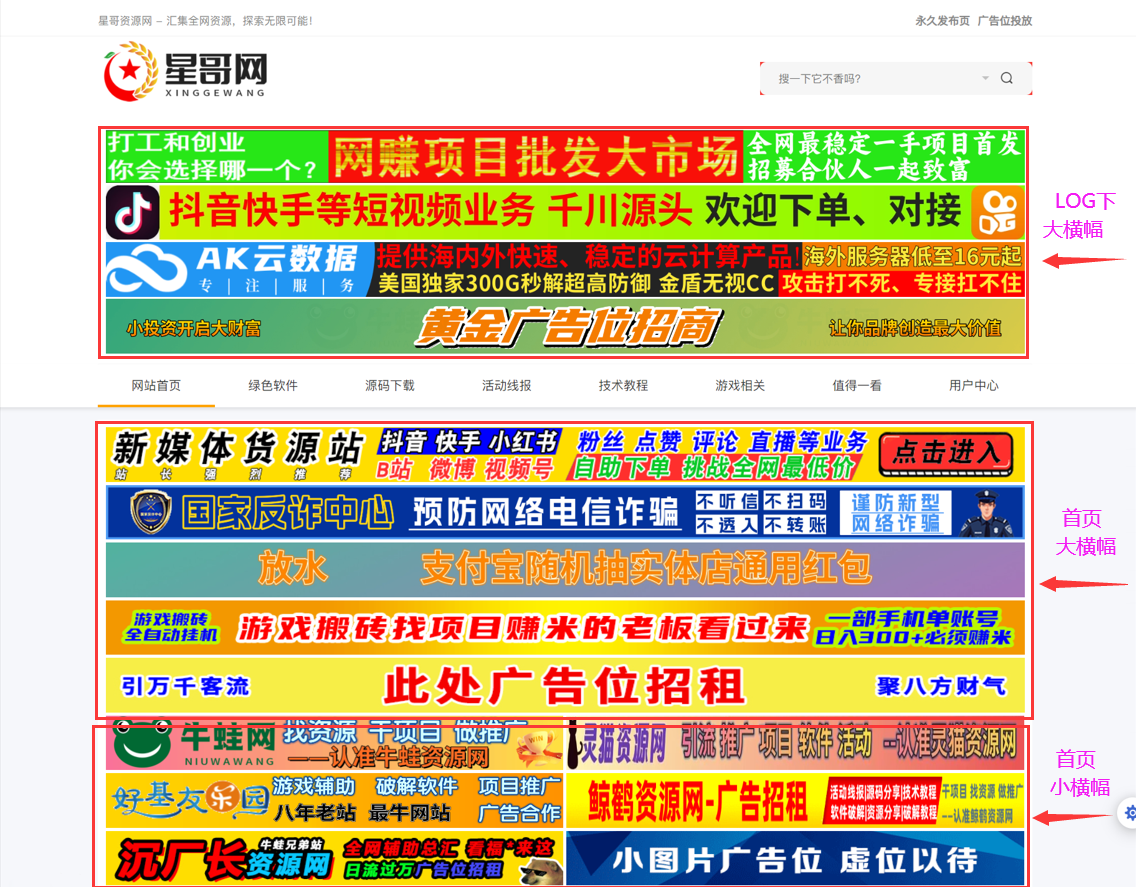This screenshot has width=1136, height=887.
Task: Expand the search category dropdown arrow
Action: pyautogui.click(x=985, y=78)
